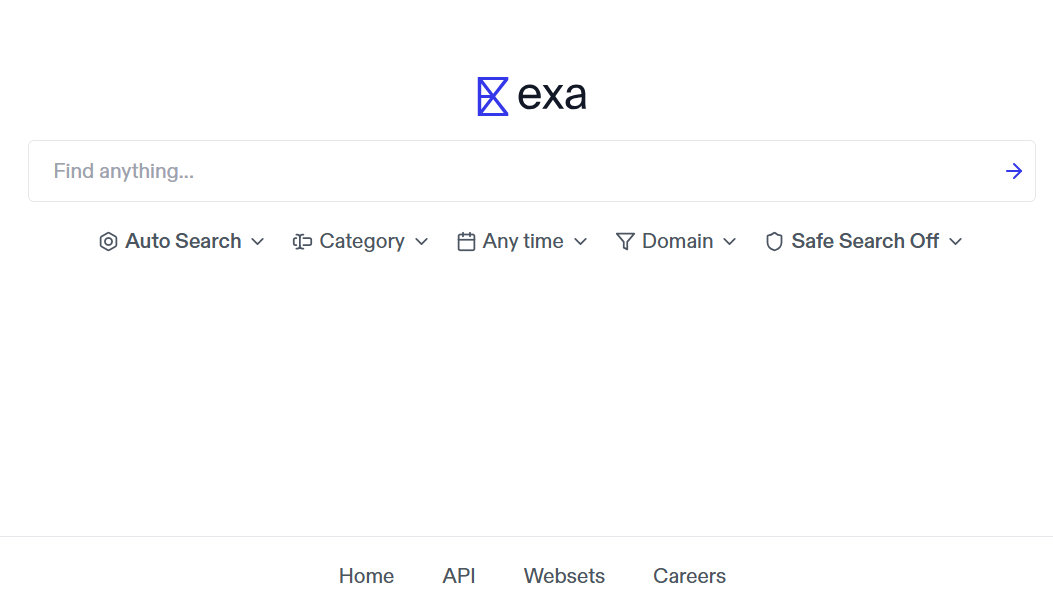
Task: Click inside the Find anything search field
Action: 400,171
